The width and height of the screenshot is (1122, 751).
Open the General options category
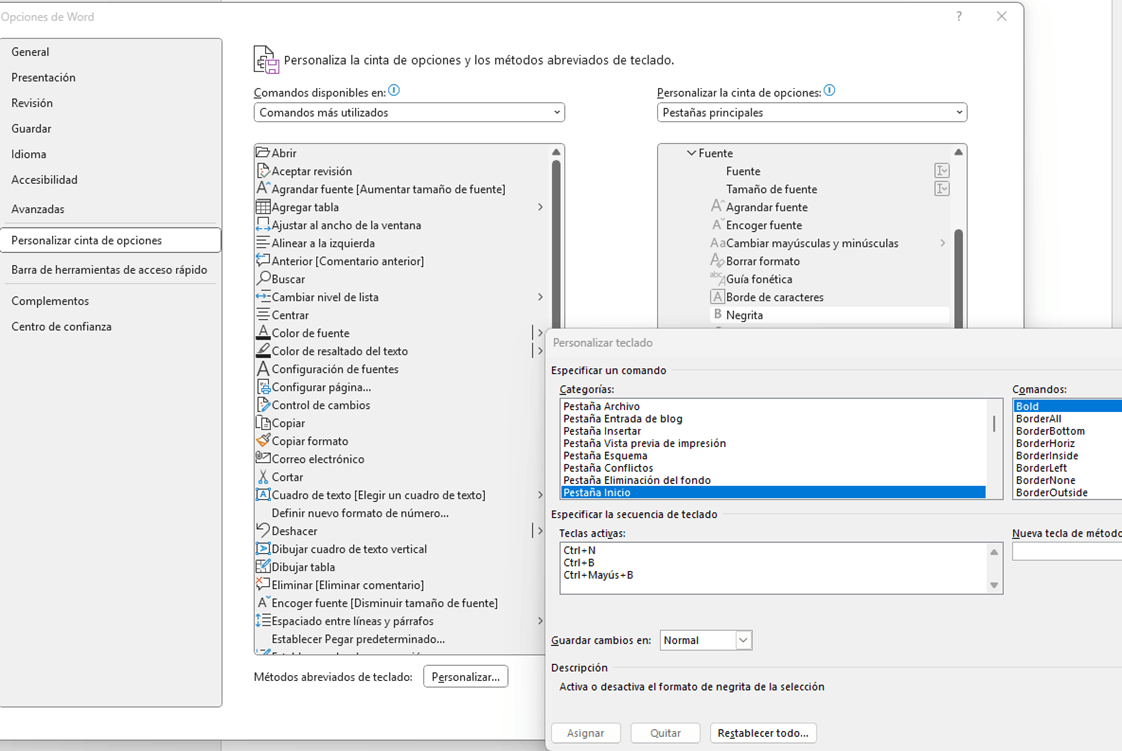pos(111,51)
